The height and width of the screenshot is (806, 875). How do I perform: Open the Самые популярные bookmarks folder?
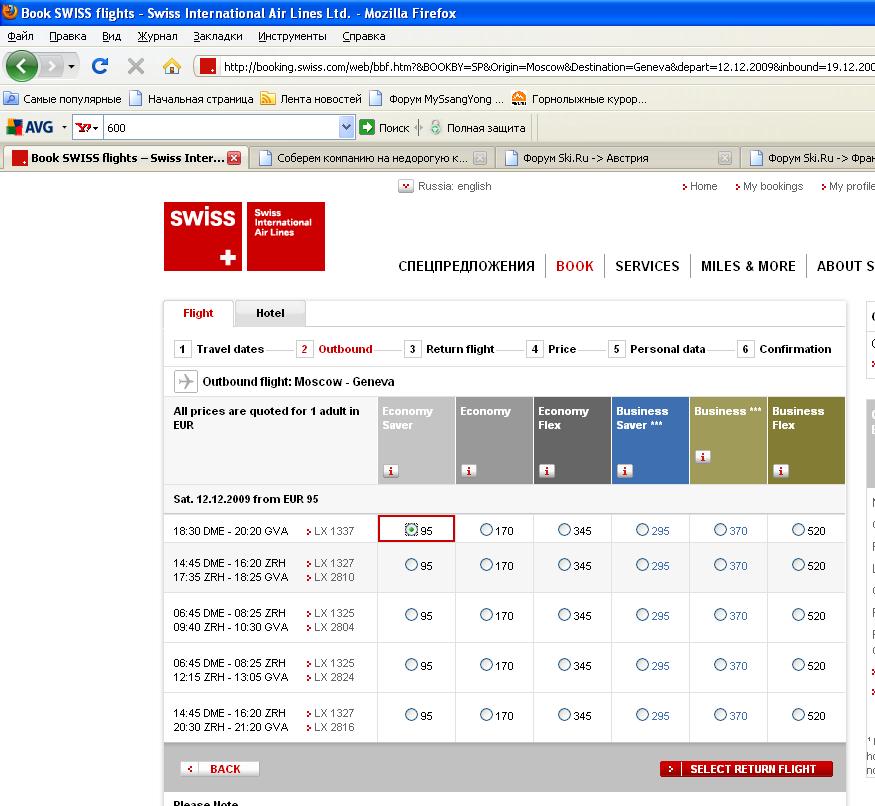pyautogui.click(x=63, y=99)
